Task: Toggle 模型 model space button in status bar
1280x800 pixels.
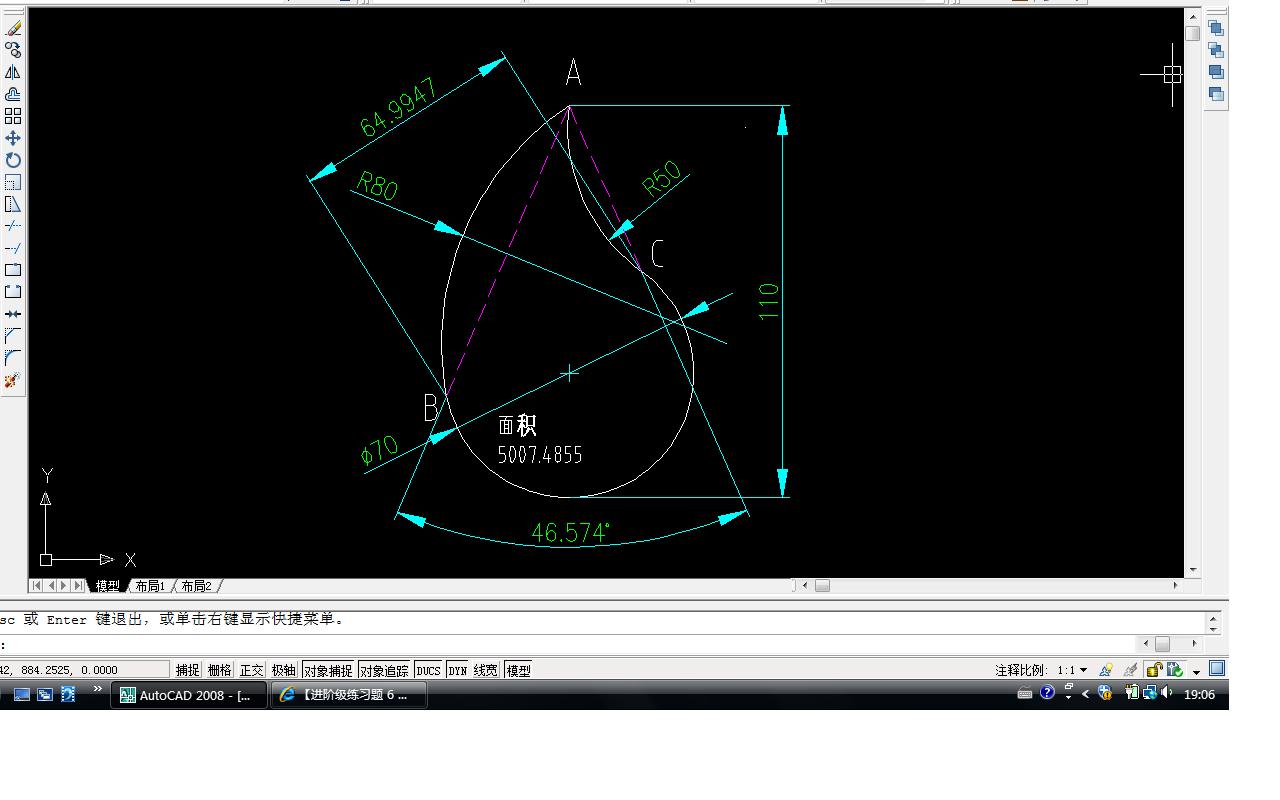Action: pos(519,670)
